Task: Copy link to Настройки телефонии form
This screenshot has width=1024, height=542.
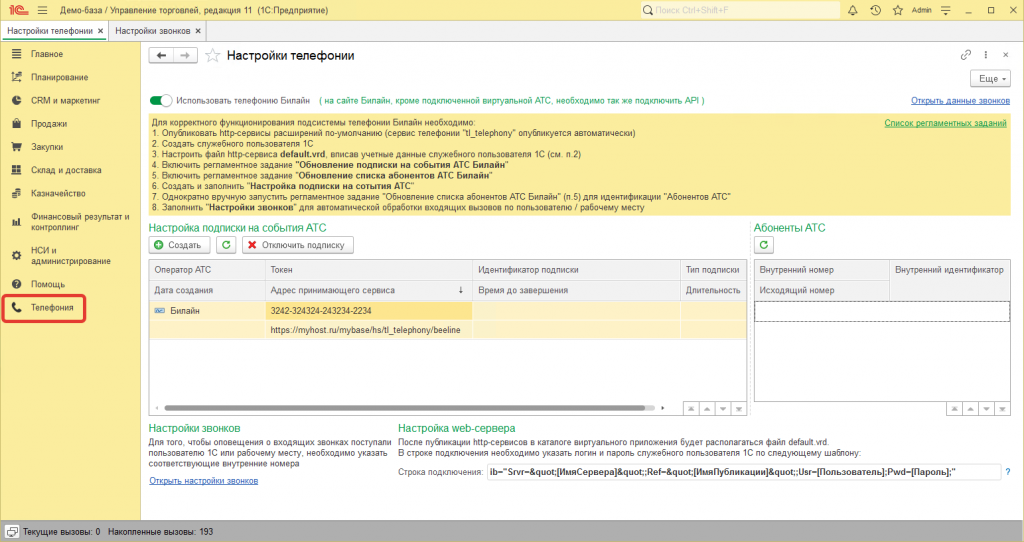Action: pyautogui.click(x=965, y=55)
